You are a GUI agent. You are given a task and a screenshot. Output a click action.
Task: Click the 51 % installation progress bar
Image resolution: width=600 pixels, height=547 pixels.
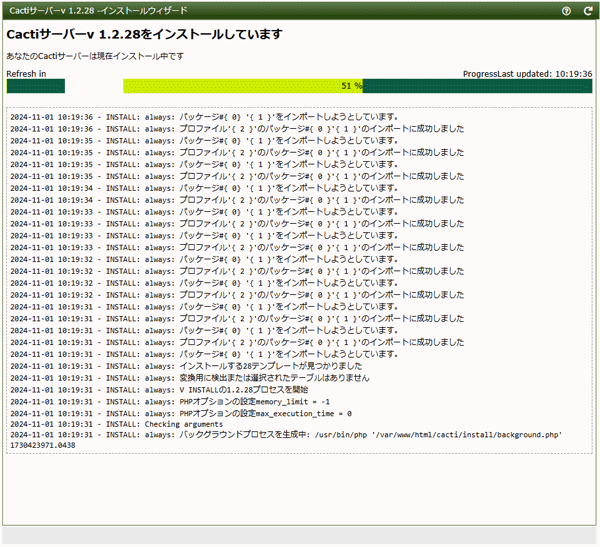[x=357, y=86]
